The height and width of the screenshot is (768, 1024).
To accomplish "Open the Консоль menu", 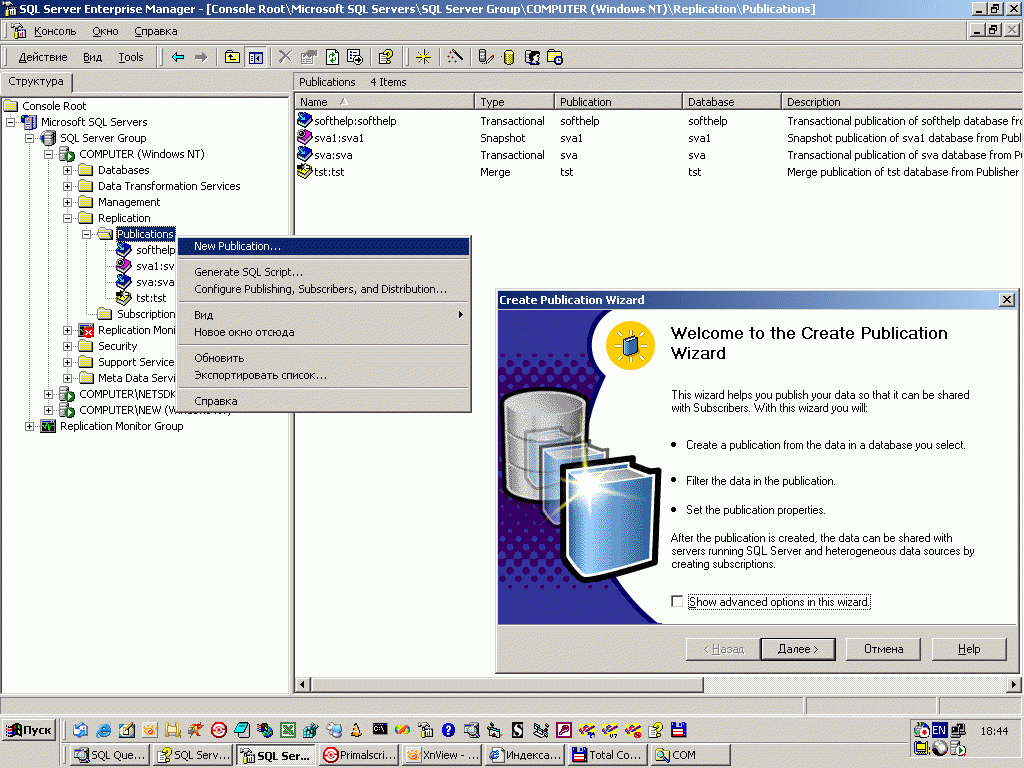I will (x=55, y=31).
